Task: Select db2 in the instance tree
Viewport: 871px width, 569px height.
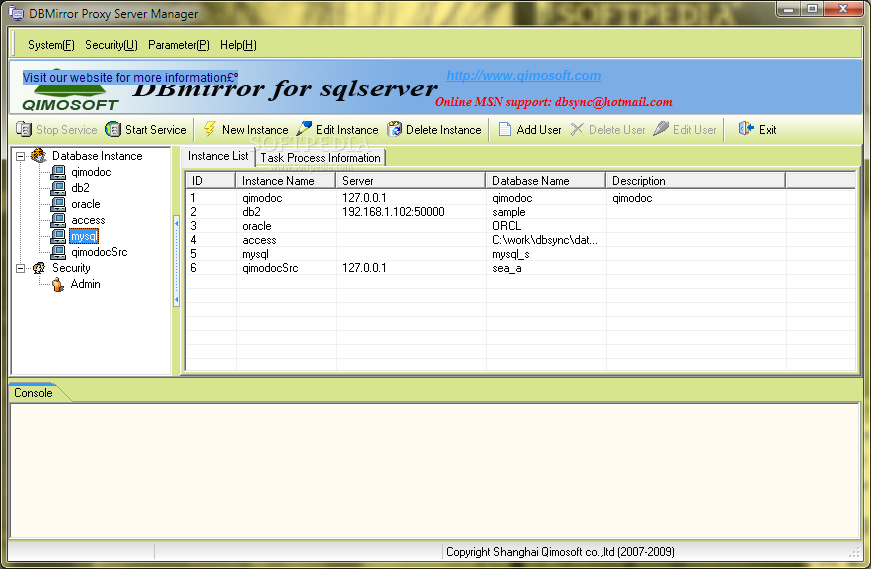Action: click(x=81, y=188)
